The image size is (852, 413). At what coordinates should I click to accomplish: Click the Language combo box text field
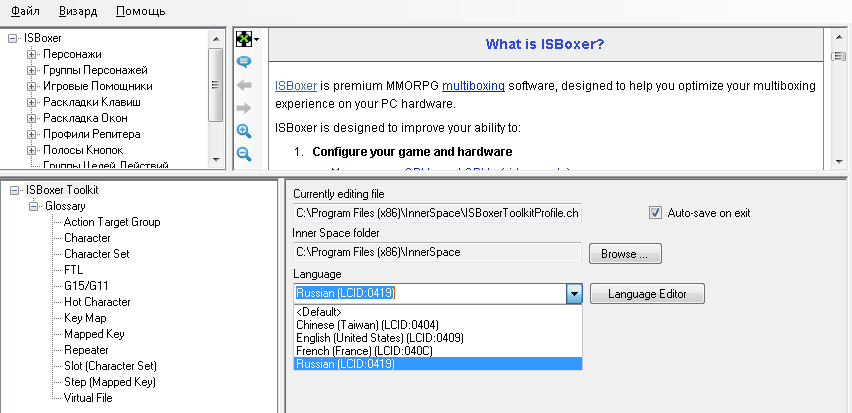click(x=430, y=293)
